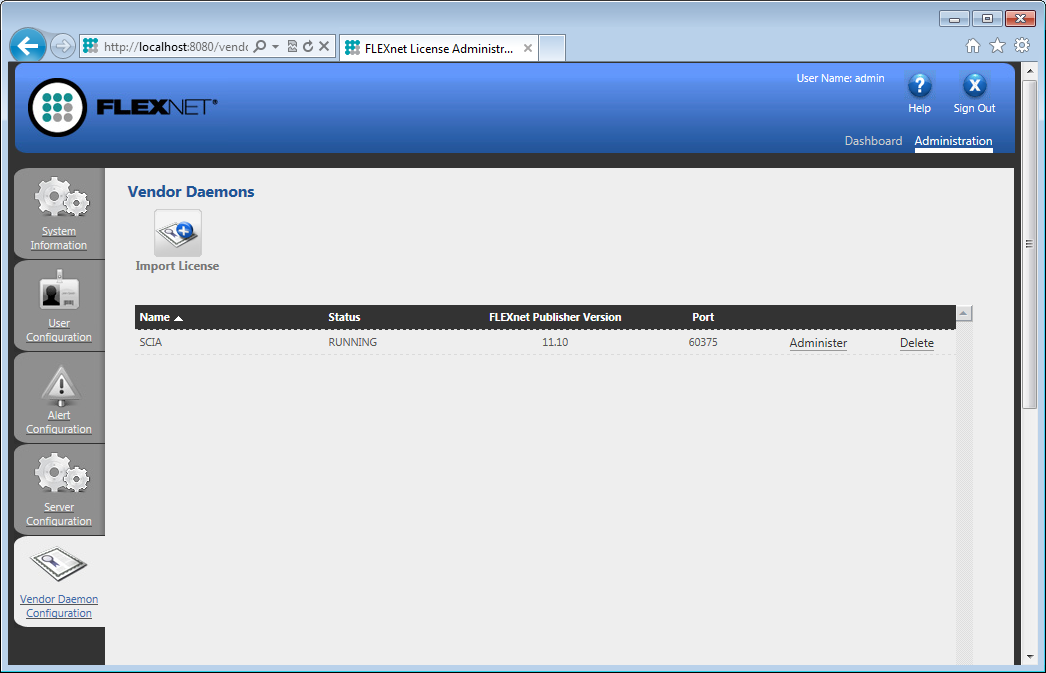Switch to the Administration tab
Image resolution: width=1046 pixels, height=673 pixels.
tap(953, 141)
